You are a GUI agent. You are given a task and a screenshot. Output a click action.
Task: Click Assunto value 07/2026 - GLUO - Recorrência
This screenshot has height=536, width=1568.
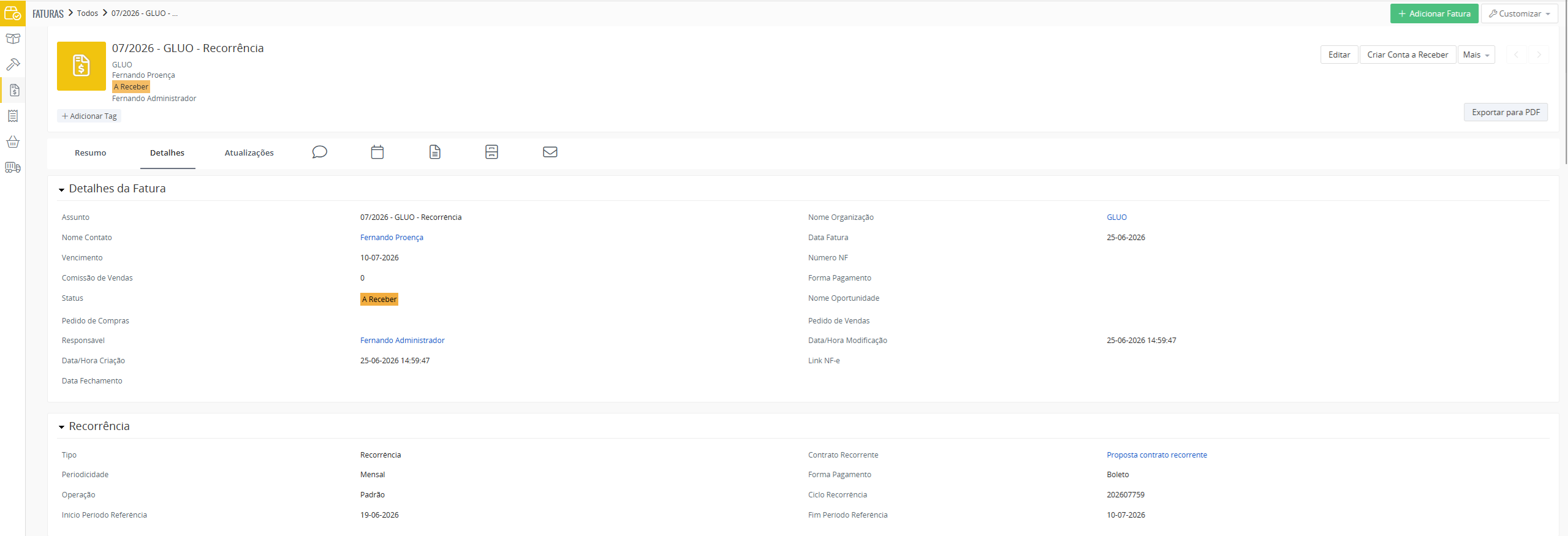tap(411, 217)
